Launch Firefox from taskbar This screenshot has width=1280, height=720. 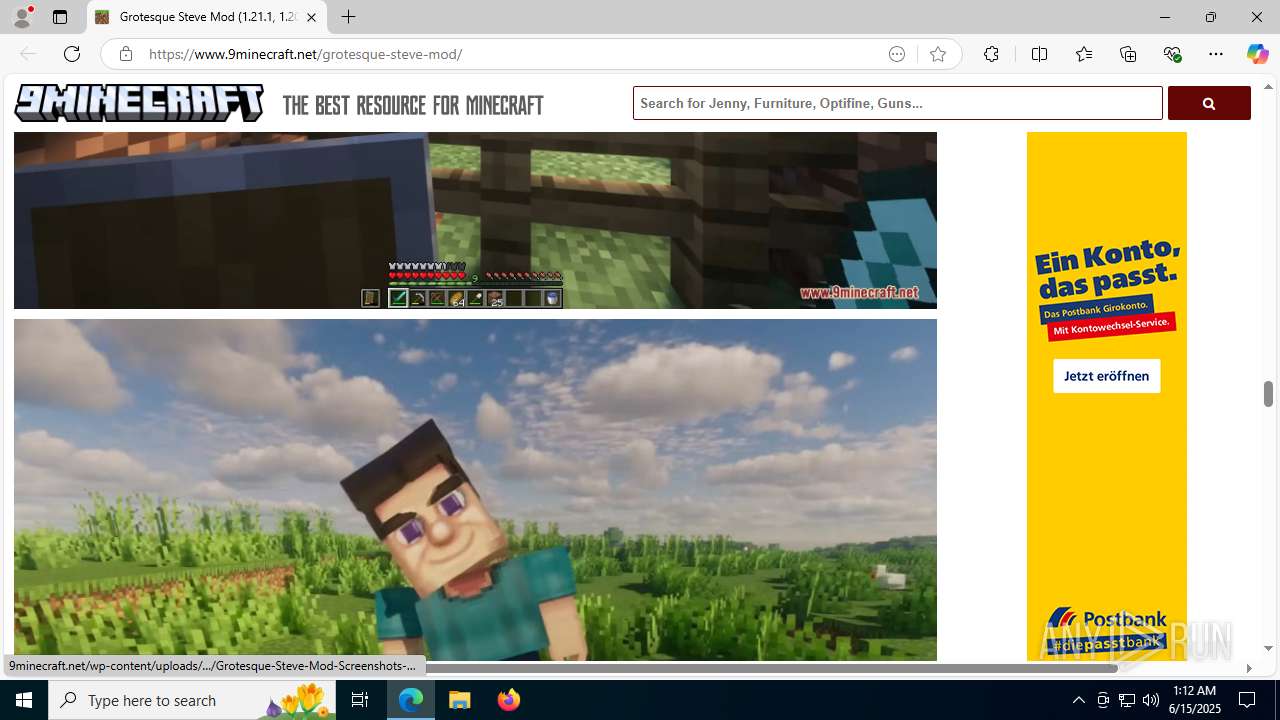[508, 700]
